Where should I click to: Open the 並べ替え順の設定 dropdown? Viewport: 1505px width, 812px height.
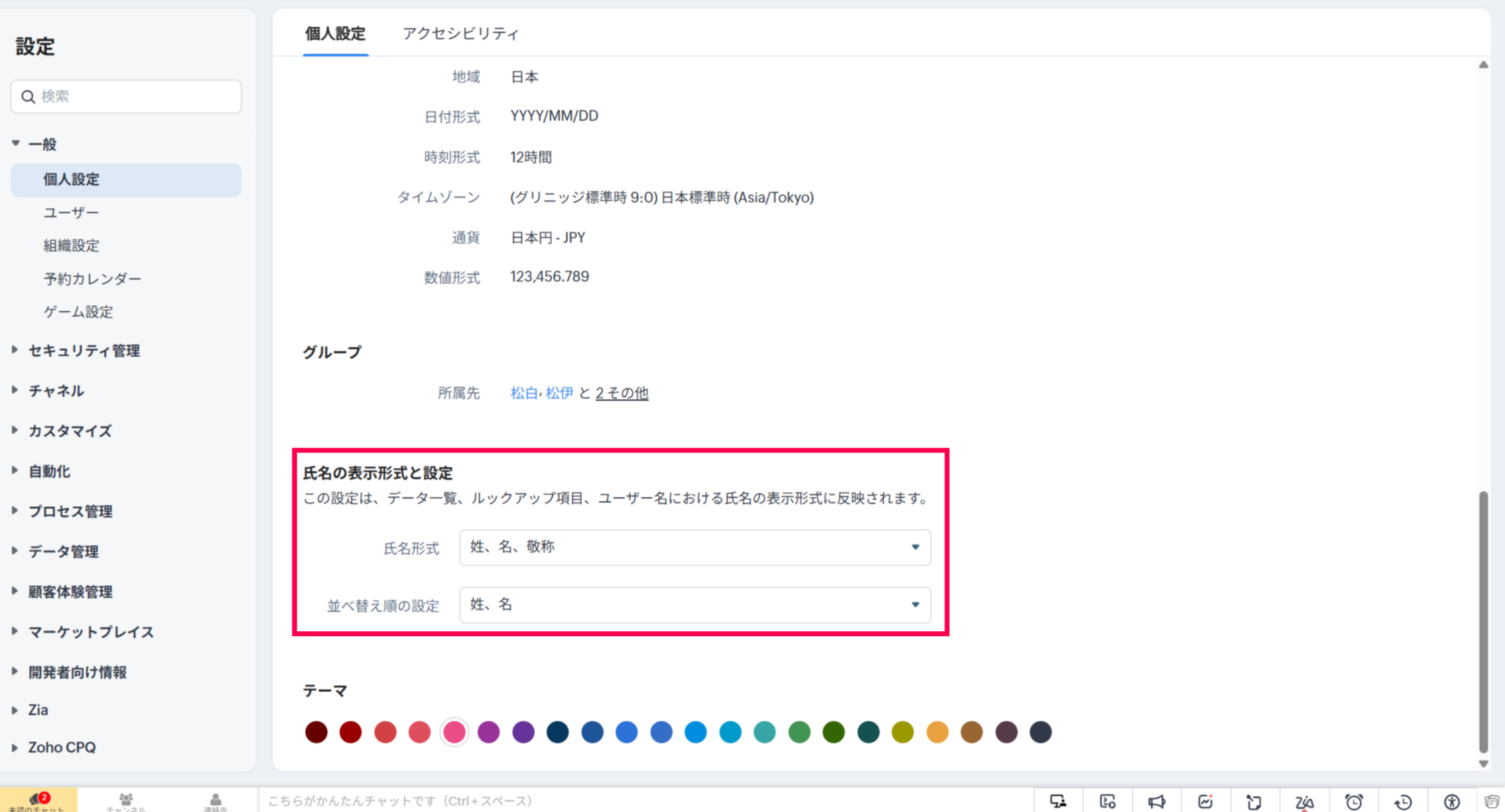tap(694, 604)
